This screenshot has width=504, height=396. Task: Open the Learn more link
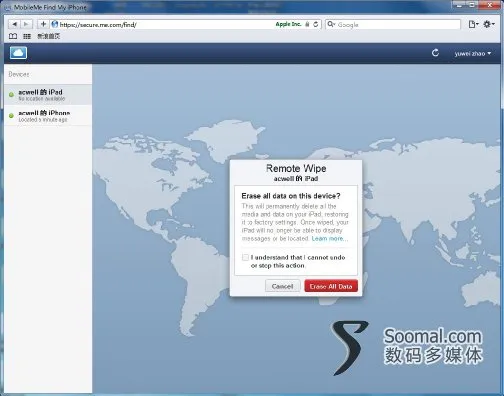point(330,239)
